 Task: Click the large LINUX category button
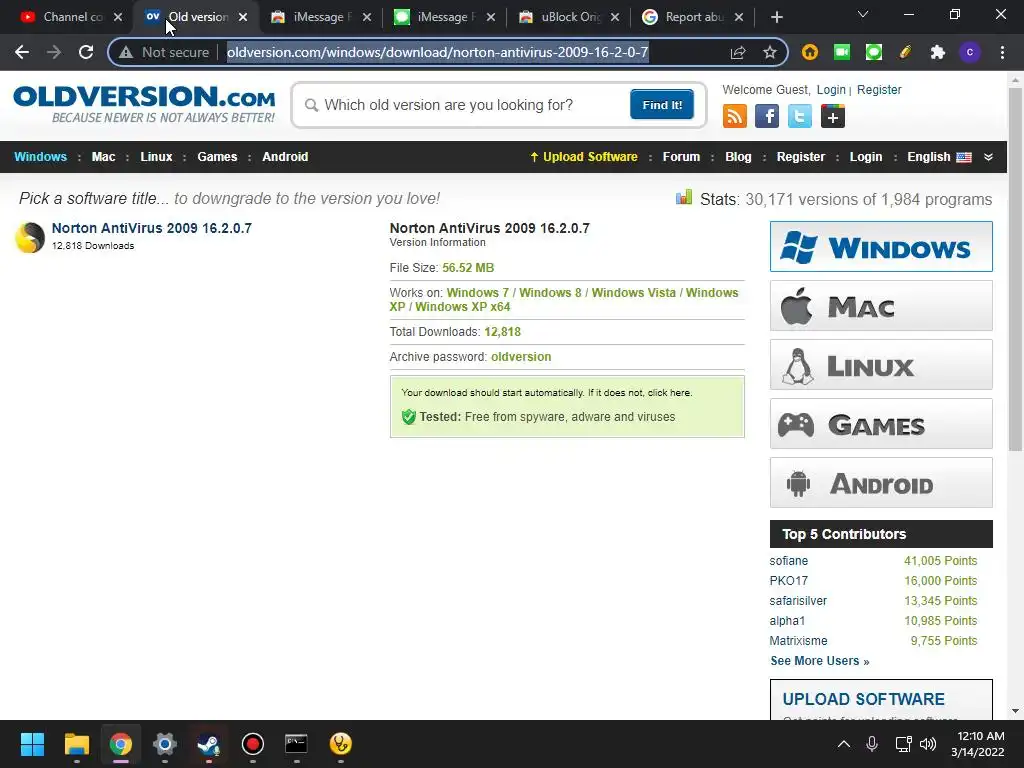coord(881,364)
